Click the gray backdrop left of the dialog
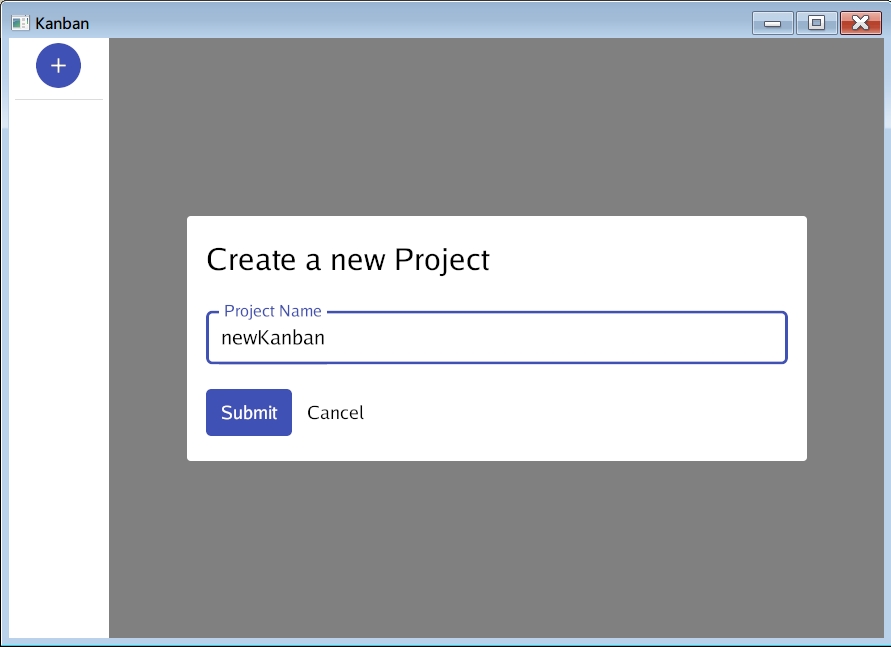 [148, 340]
